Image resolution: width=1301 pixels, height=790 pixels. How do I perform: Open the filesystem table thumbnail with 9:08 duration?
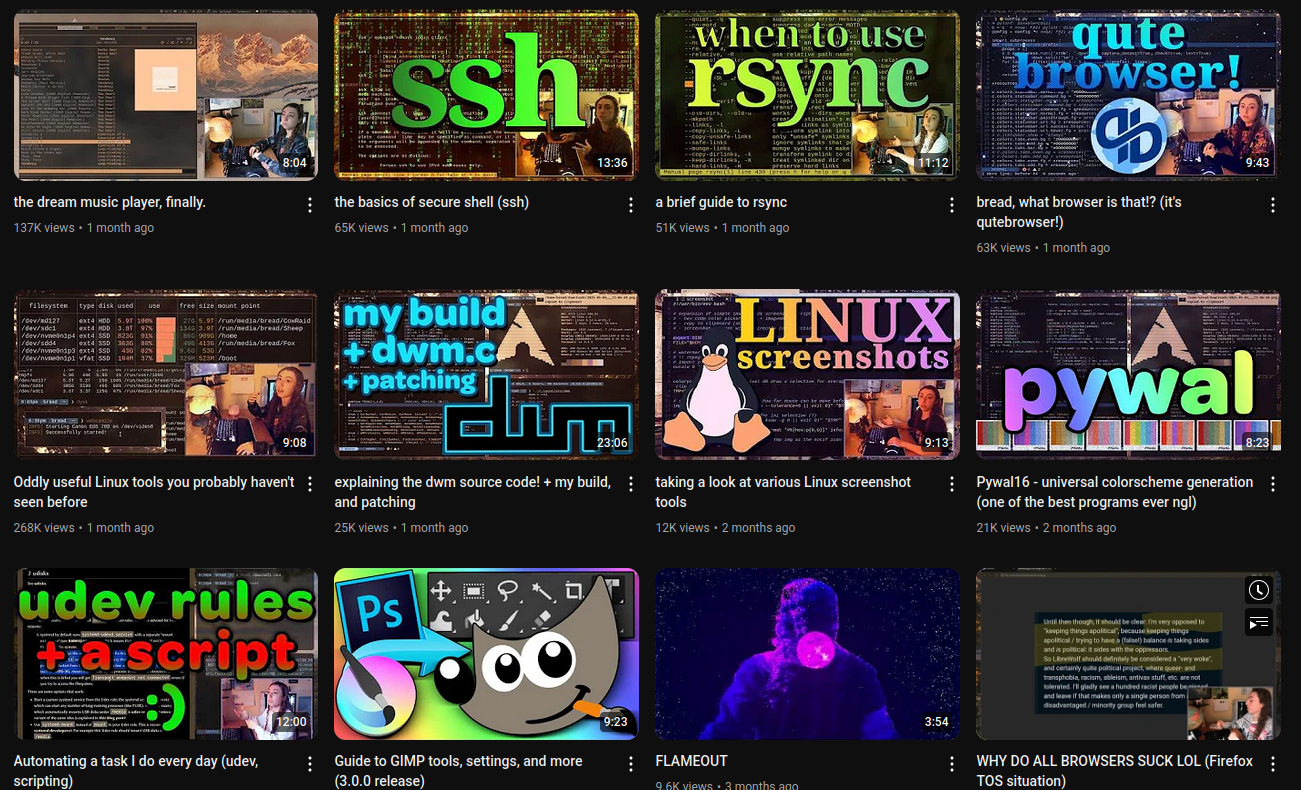pos(166,375)
